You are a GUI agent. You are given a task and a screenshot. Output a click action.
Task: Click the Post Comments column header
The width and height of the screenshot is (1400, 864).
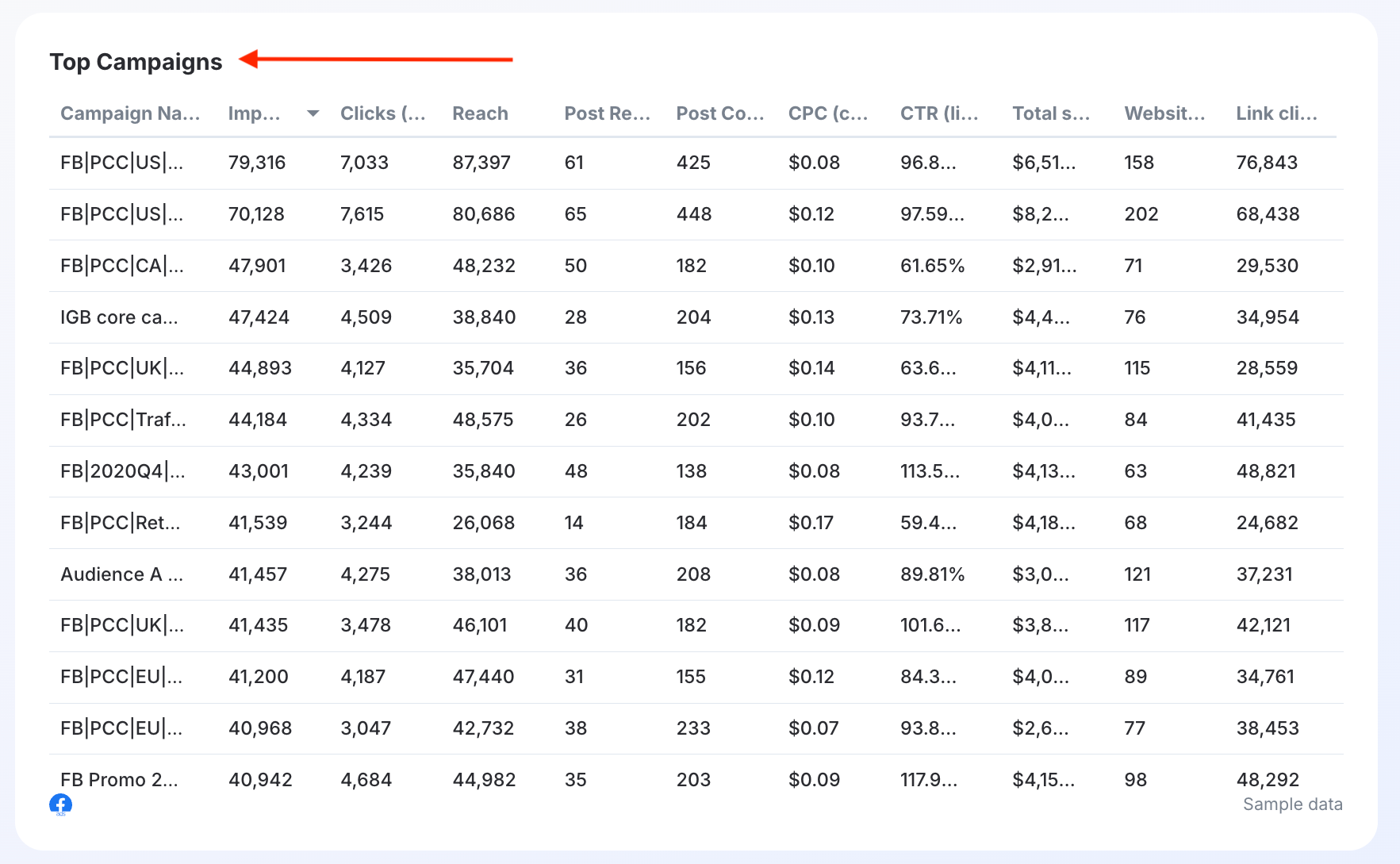tap(719, 113)
